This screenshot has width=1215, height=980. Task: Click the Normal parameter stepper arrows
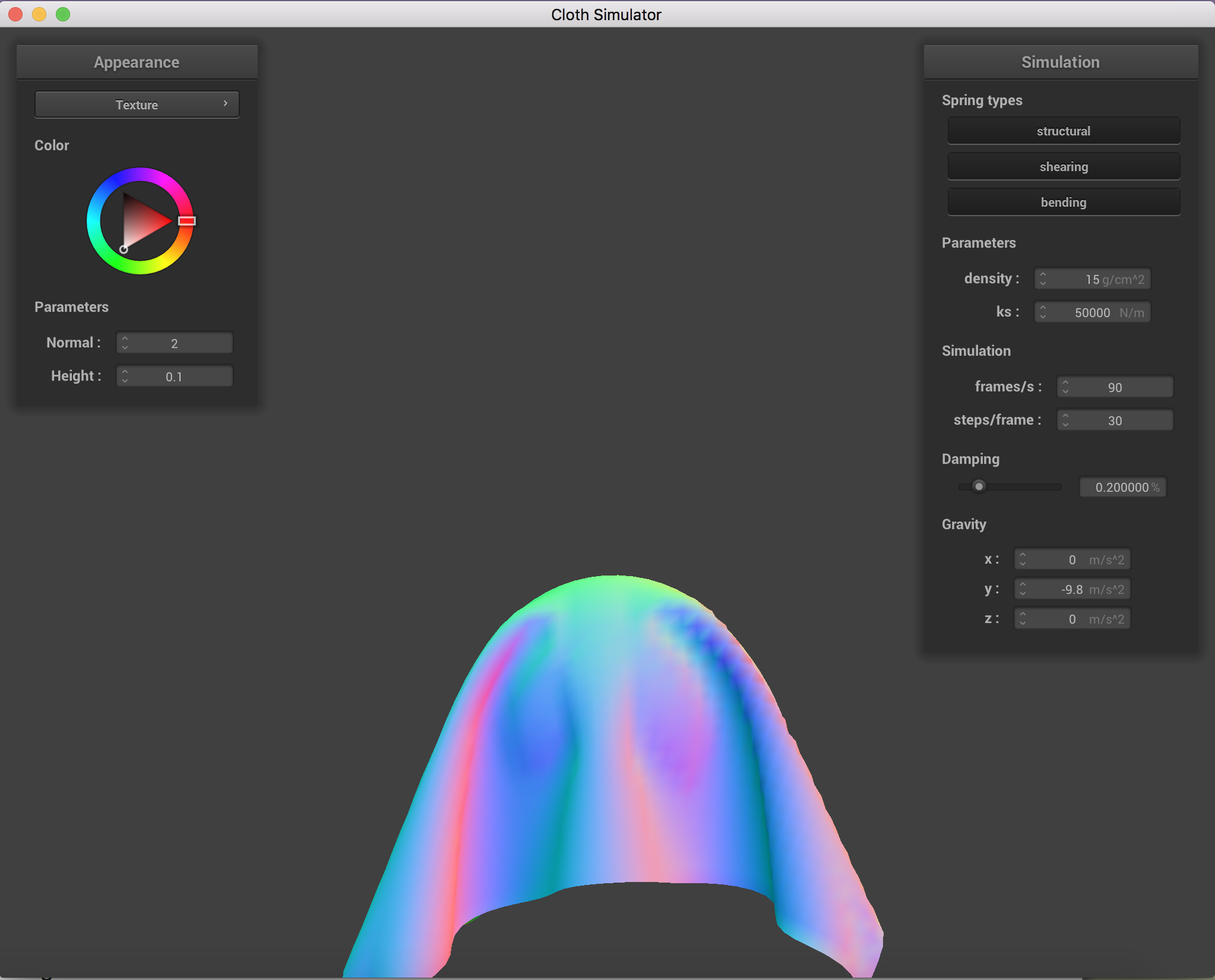coord(125,343)
